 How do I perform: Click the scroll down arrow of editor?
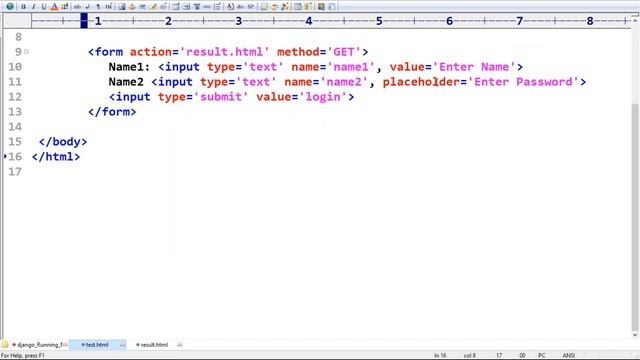[x=635, y=335]
